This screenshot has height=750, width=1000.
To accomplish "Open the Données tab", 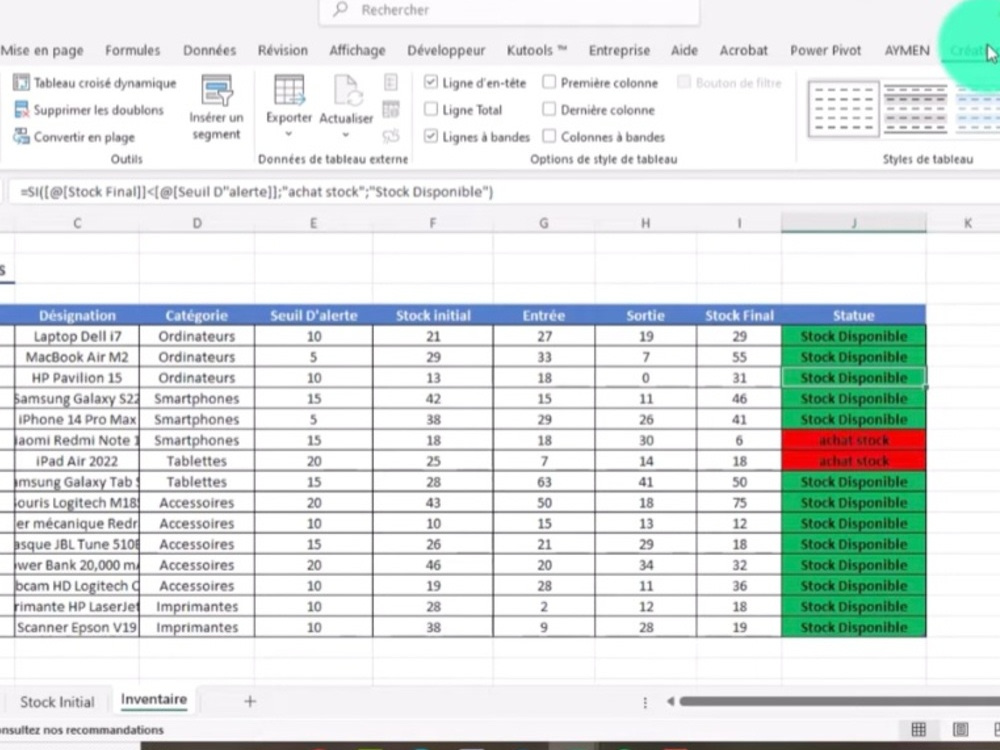I will (209, 50).
